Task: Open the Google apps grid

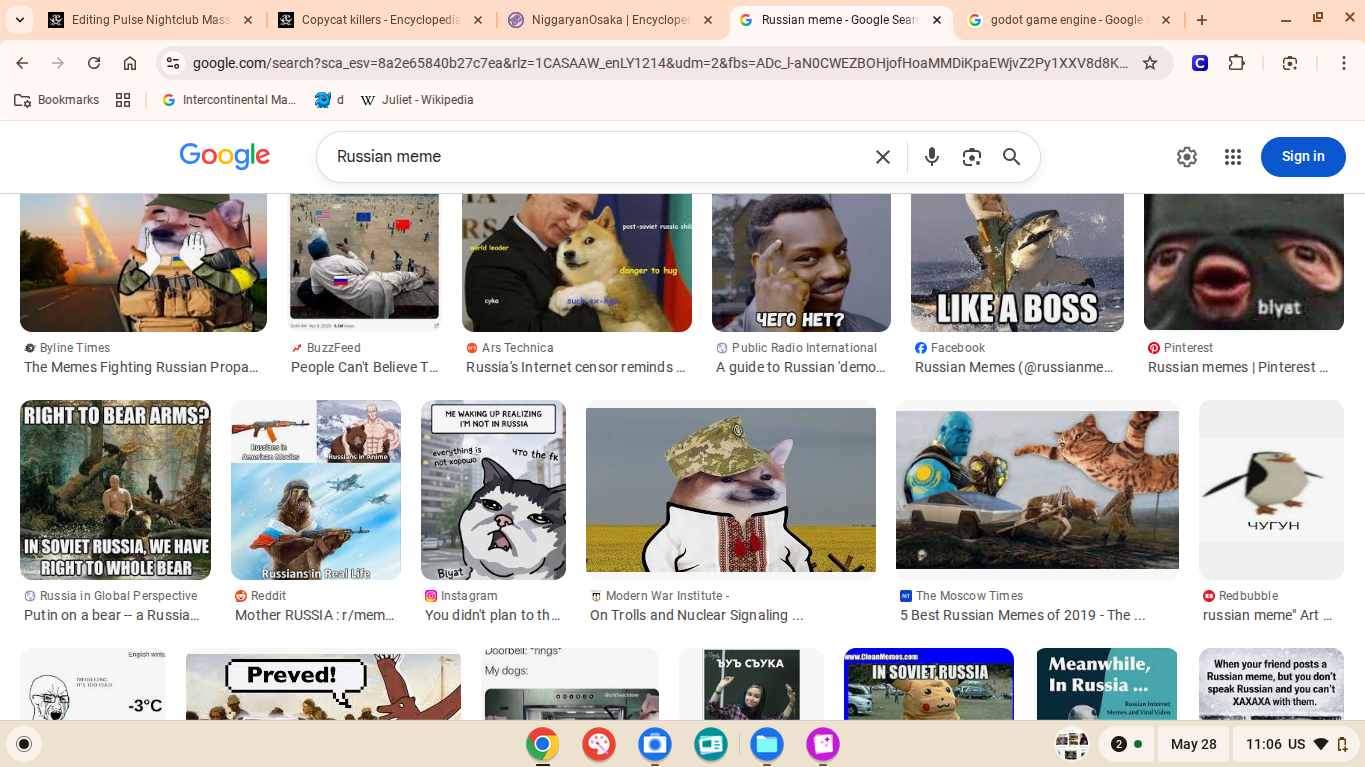Action: click(x=1233, y=157)
